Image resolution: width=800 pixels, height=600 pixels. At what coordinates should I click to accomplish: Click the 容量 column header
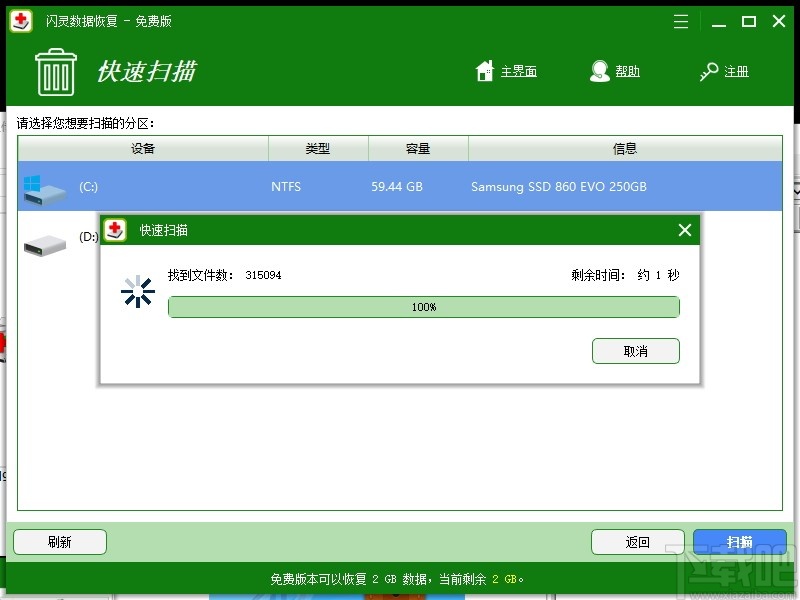point(418,148)
